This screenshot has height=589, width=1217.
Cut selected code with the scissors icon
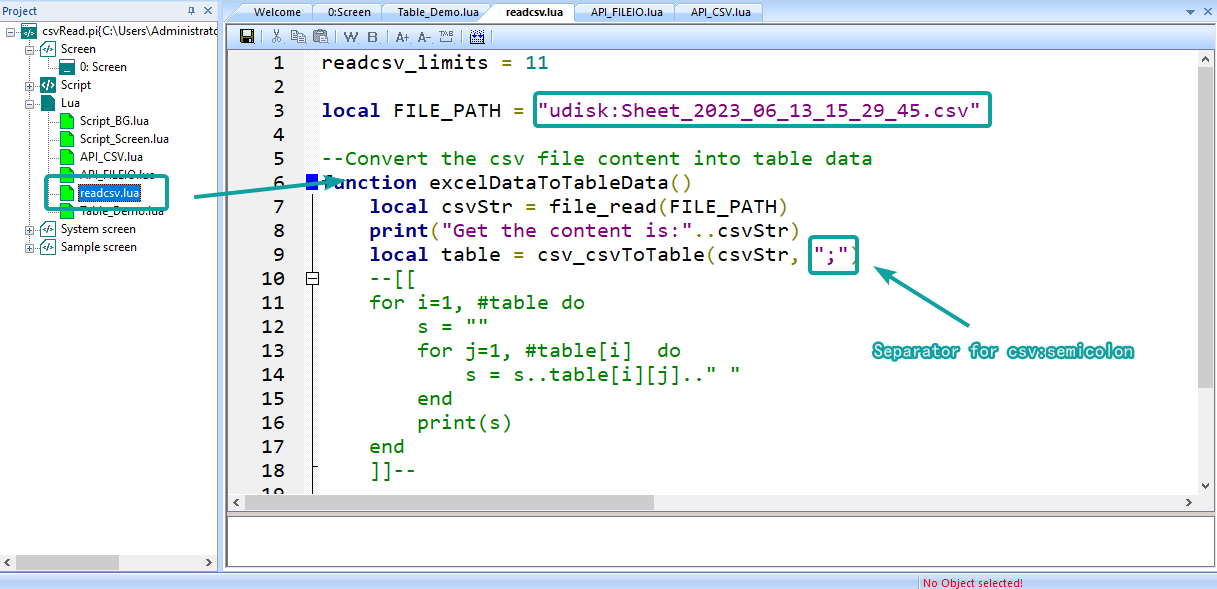276,36
